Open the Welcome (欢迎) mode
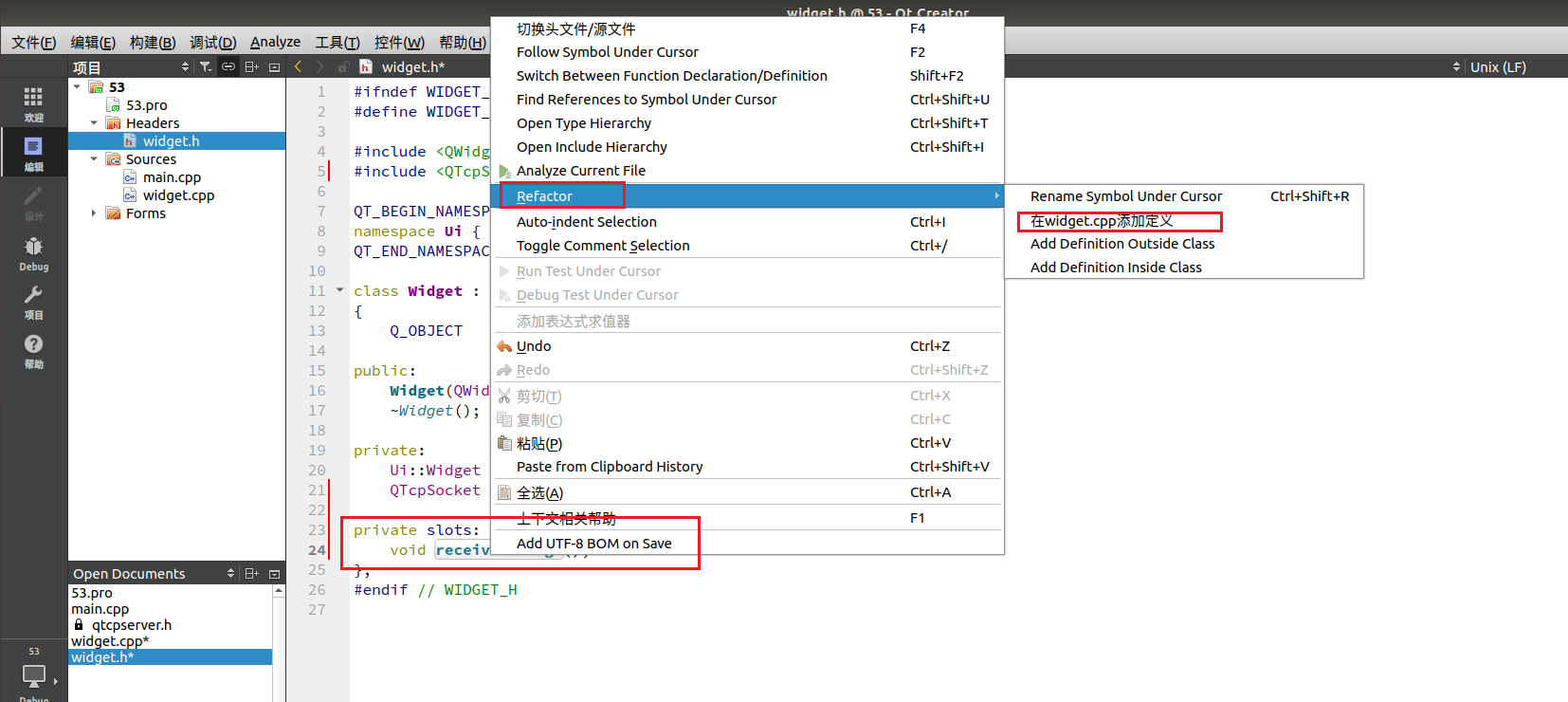The width and height of the screenshot is (1568, 702). click(x=33, y=103)
